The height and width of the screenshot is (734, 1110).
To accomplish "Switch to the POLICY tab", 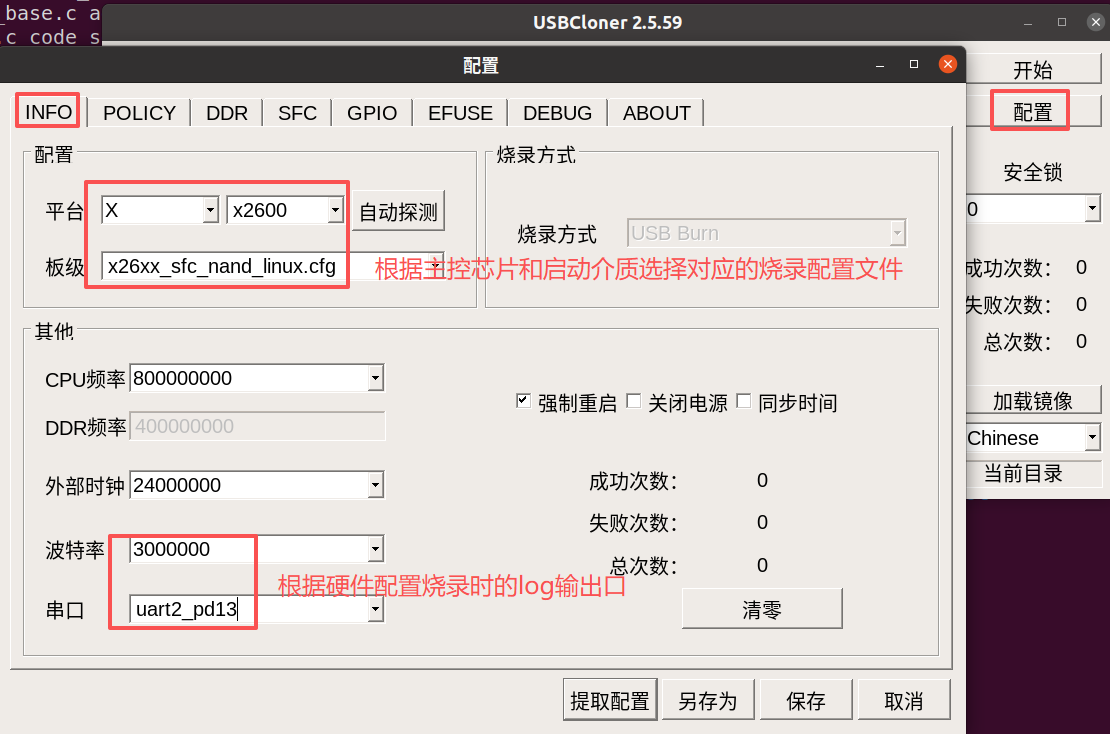I will coord(139,113).
